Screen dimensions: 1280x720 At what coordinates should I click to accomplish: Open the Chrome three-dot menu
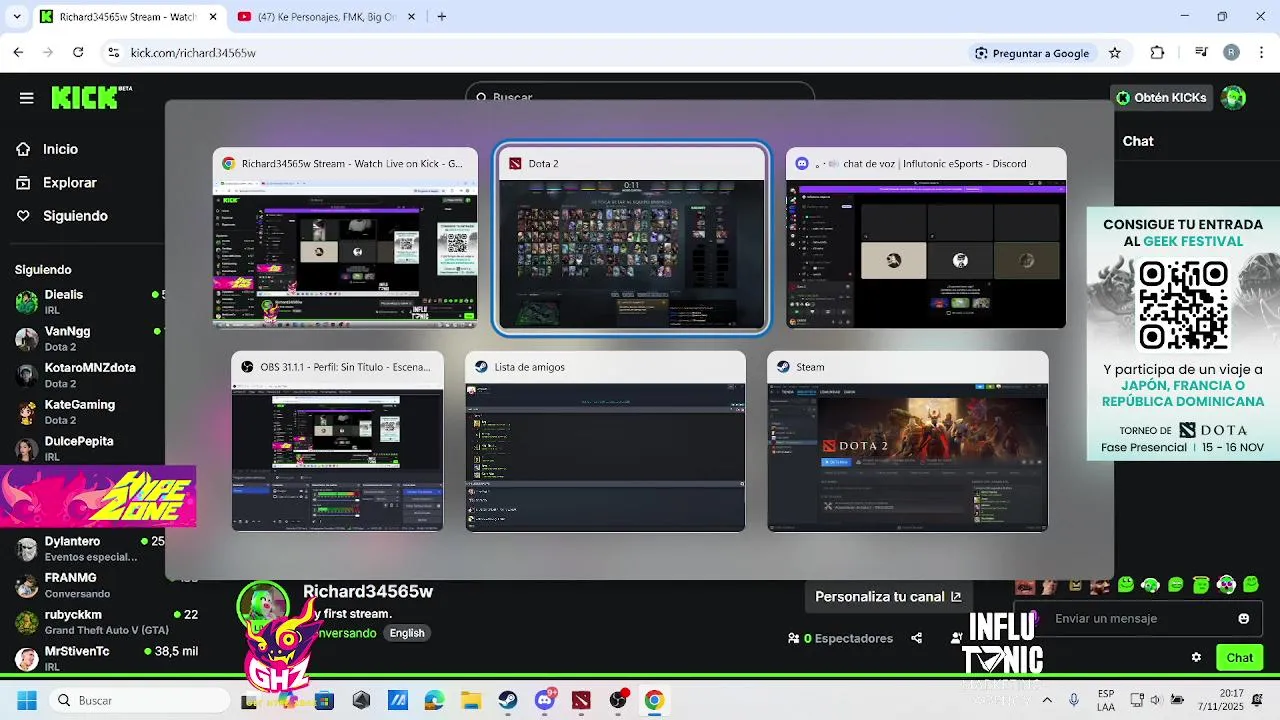click(x=1261, y=53)
